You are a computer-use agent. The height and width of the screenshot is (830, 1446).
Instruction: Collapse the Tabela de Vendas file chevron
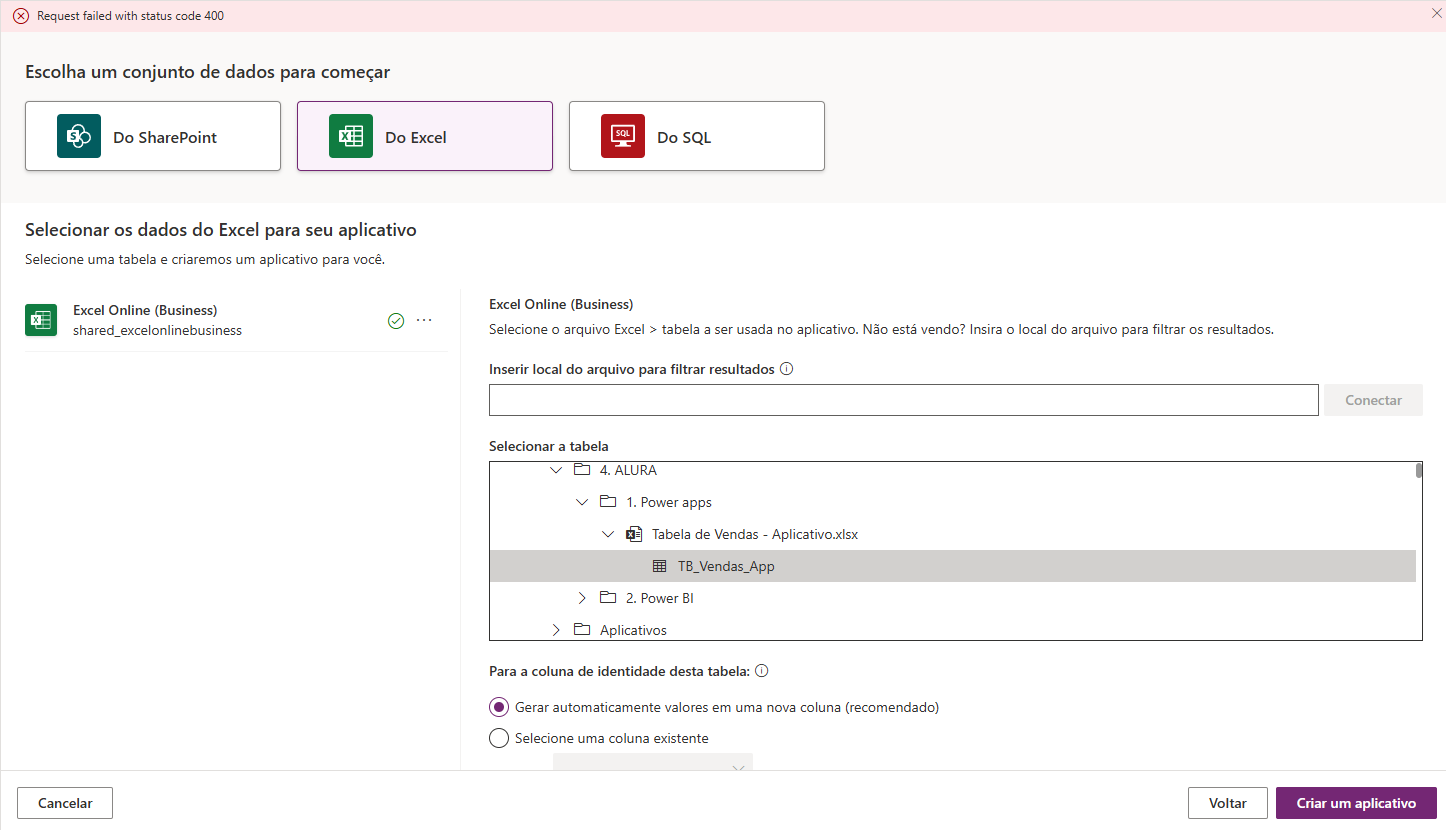[x=608, y=534]
